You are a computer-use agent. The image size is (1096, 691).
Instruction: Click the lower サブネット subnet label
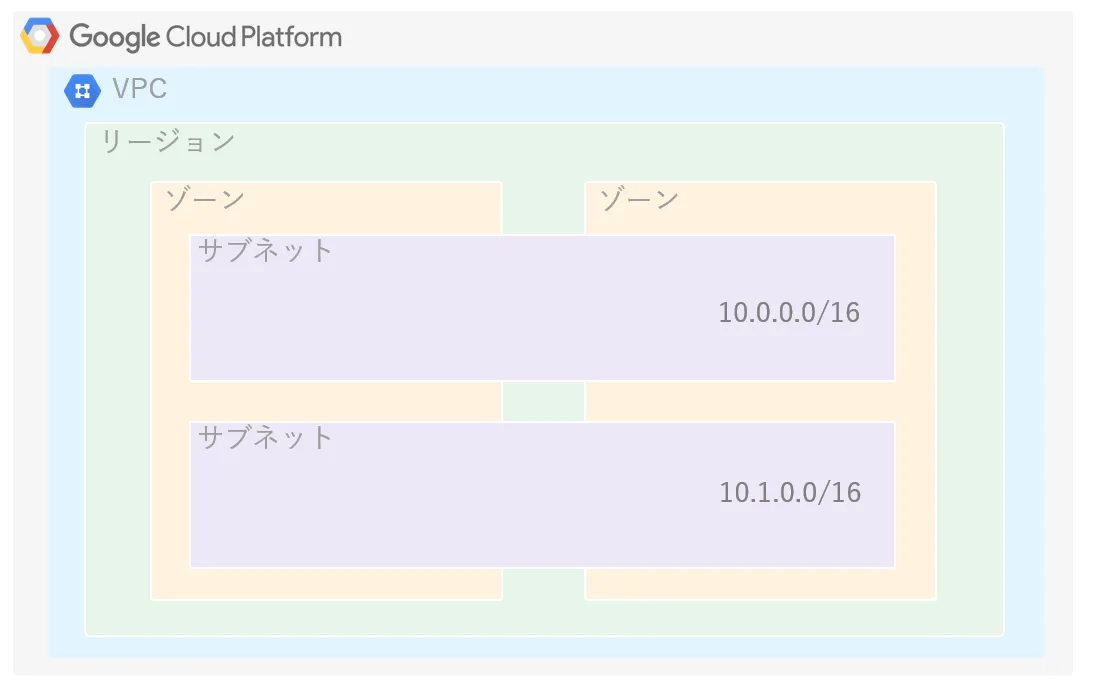pyautogui.click(x=265, y=437)
